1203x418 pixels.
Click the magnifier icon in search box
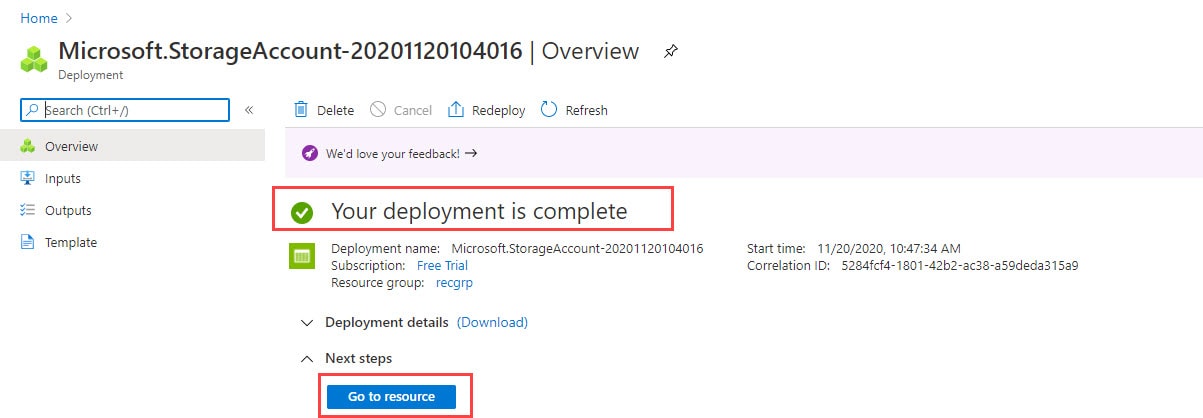[32, 110]
